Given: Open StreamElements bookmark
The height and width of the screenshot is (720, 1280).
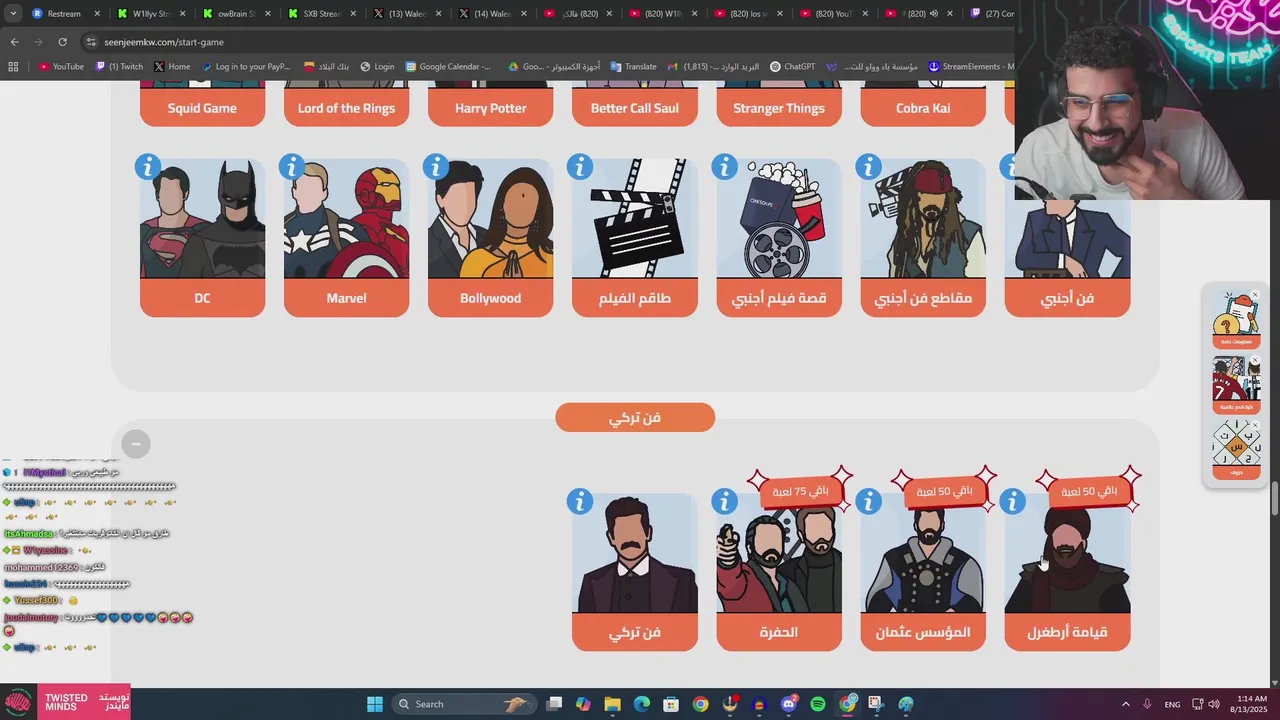Looking at the screenshot, I should (x=970, y=67).
